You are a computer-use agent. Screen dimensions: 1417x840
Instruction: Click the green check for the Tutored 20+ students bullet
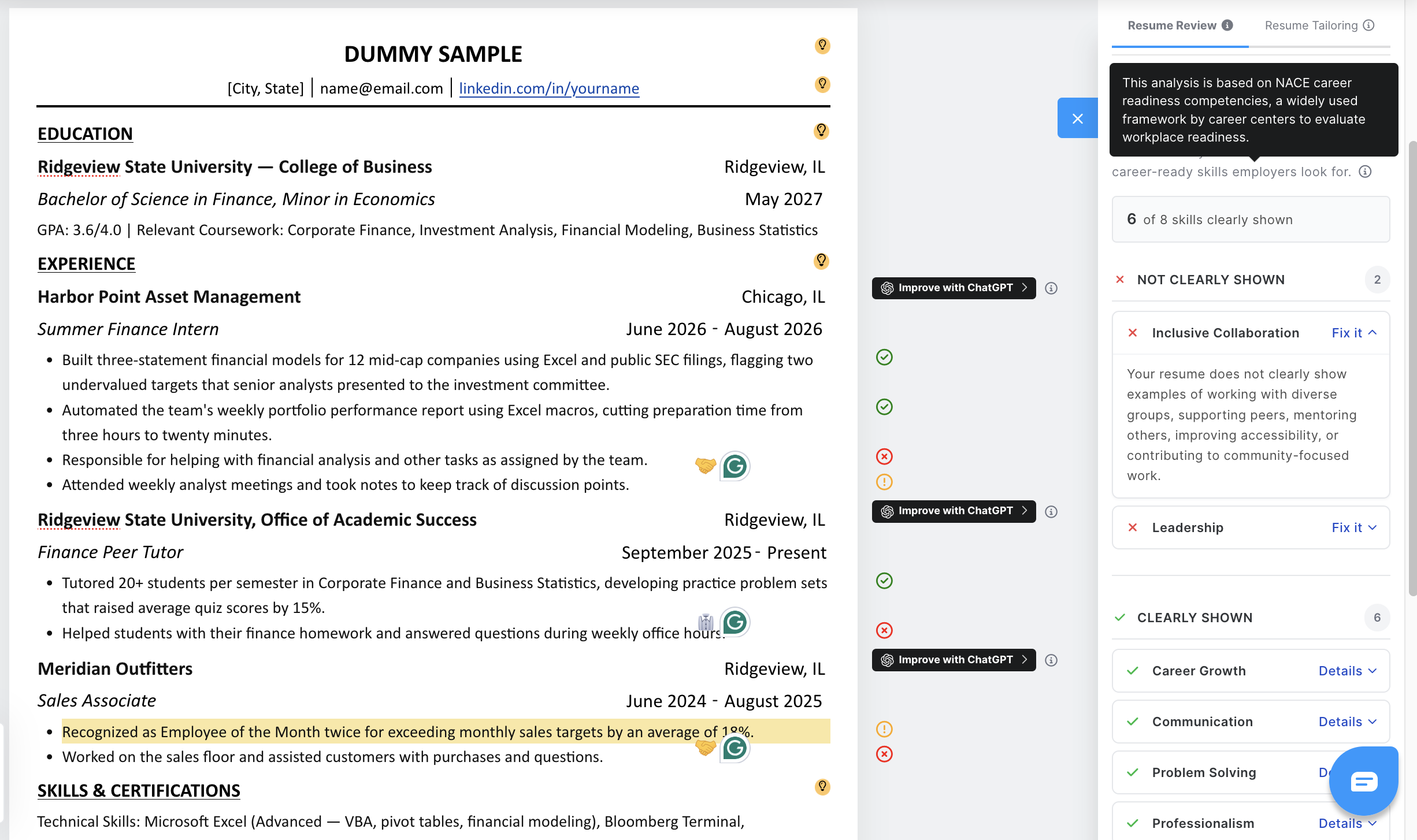(884, 581)
